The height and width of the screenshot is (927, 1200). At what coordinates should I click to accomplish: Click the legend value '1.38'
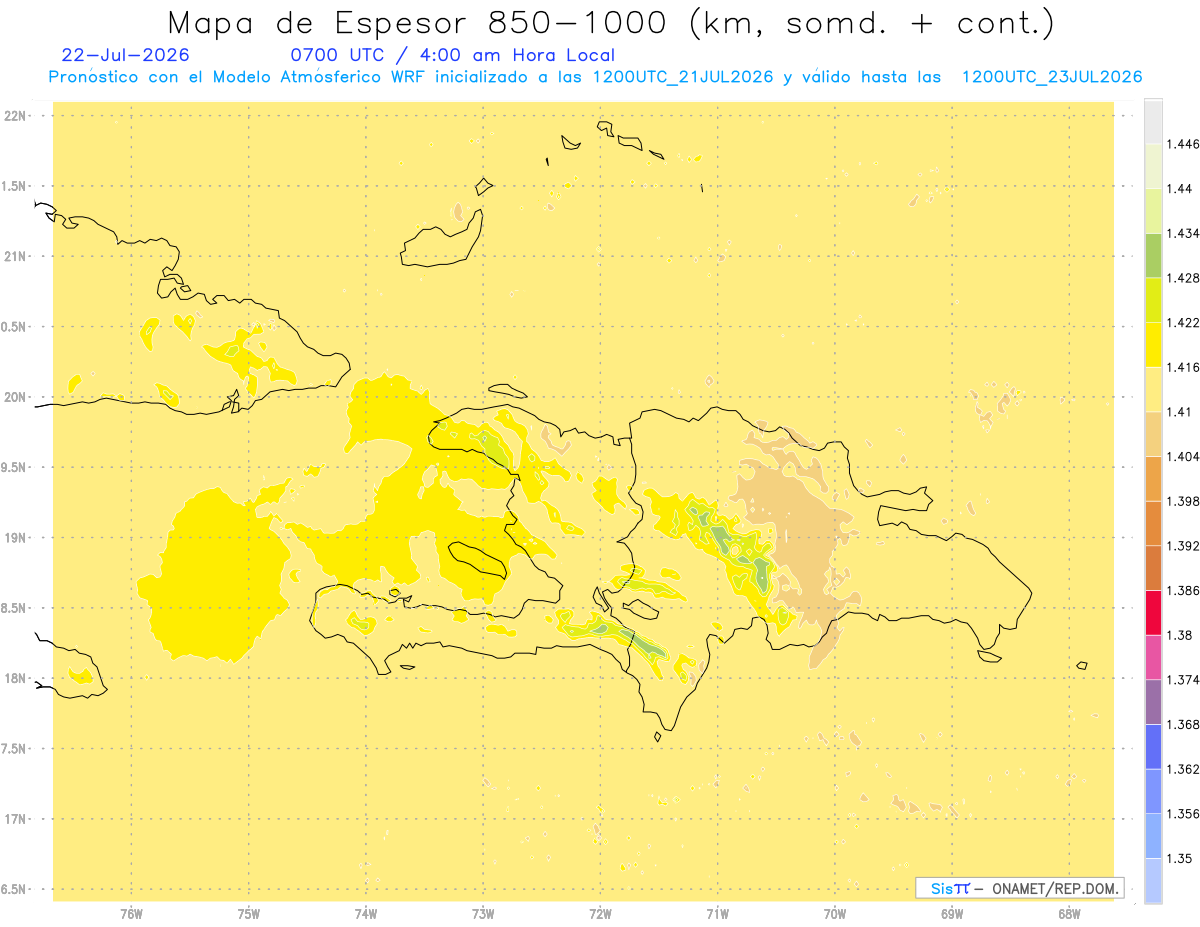(x=1179, y=635)
